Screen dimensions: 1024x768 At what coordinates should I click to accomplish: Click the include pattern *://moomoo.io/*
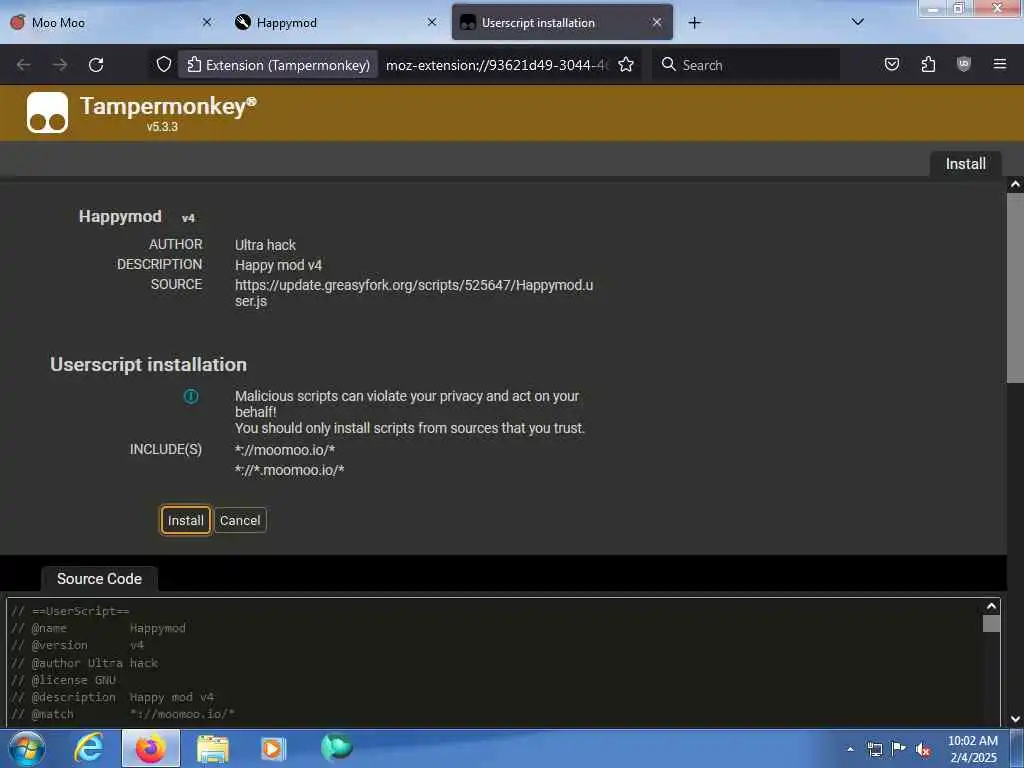click(x=285, y=450)
